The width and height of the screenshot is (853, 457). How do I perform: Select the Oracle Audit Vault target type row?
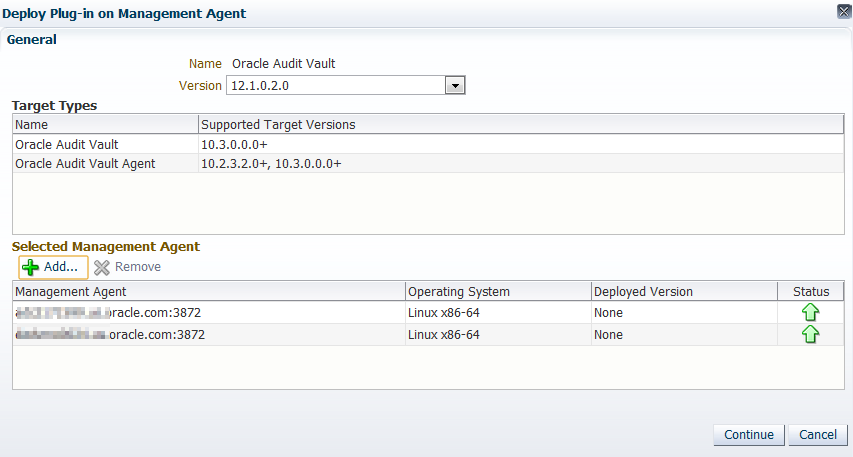(x=428, y=144)
